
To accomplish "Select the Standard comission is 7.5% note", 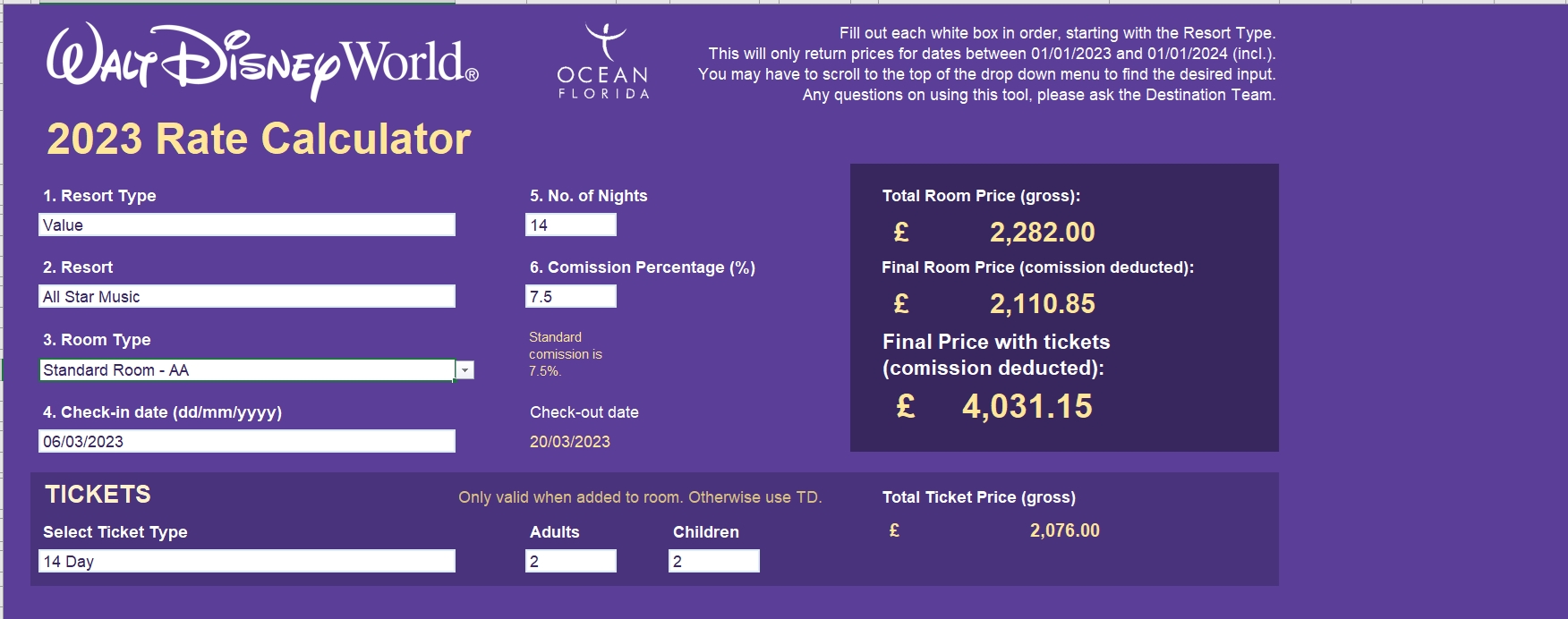I will (x=565, y=354).
